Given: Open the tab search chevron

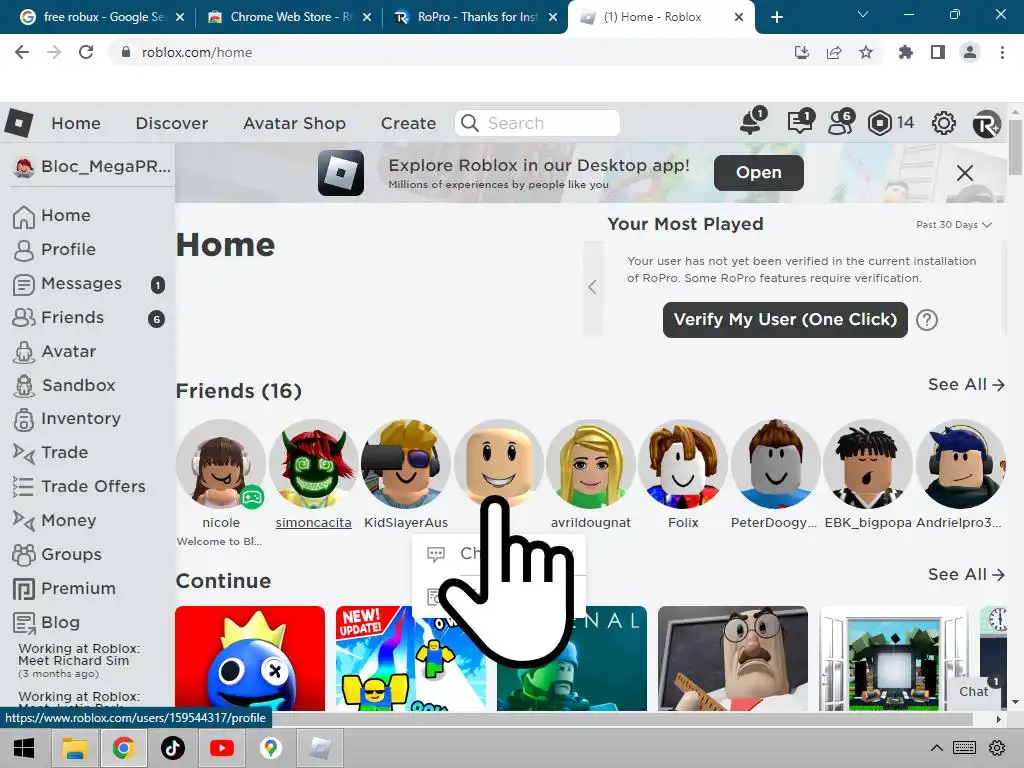Looking at the screenshot, I should coord(863,14).
